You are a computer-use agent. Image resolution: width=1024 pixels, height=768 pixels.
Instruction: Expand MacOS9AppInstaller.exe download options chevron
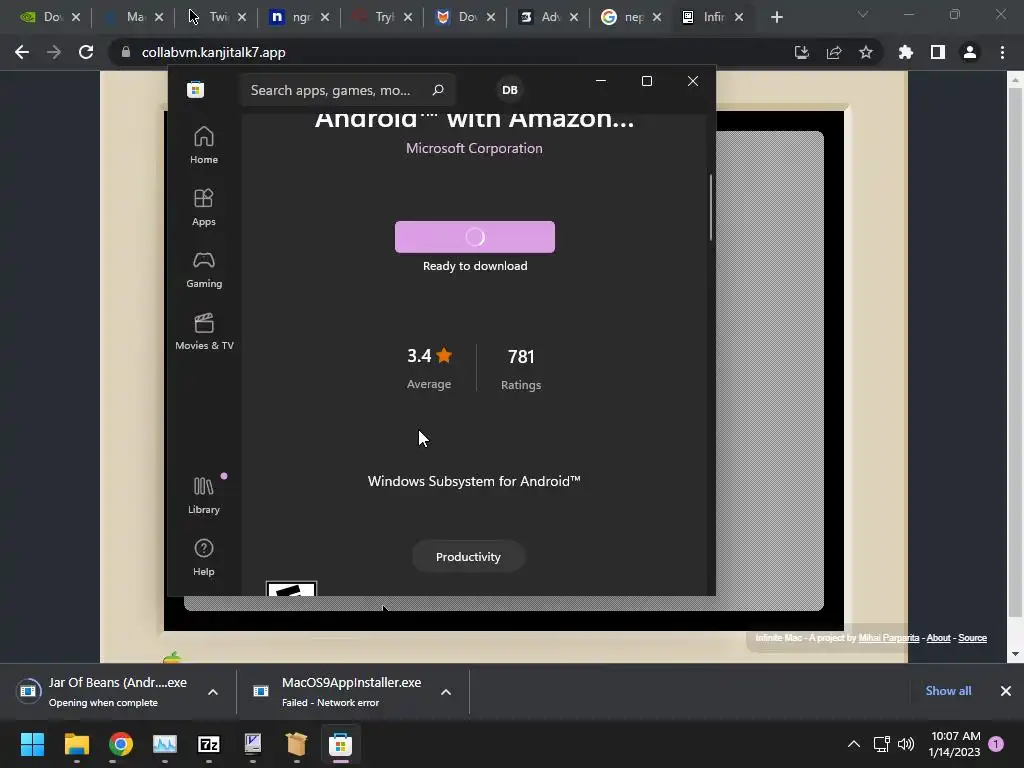446,692
